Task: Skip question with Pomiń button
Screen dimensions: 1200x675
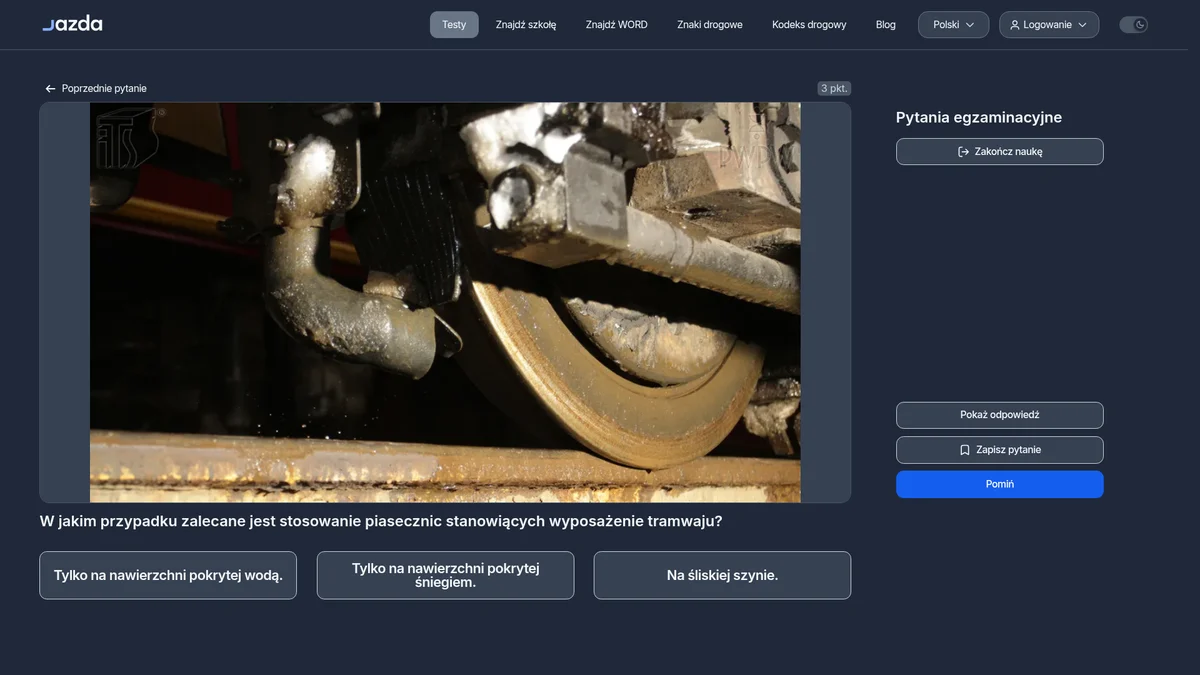Action: pyautogui.click(x=1000, y=484)
